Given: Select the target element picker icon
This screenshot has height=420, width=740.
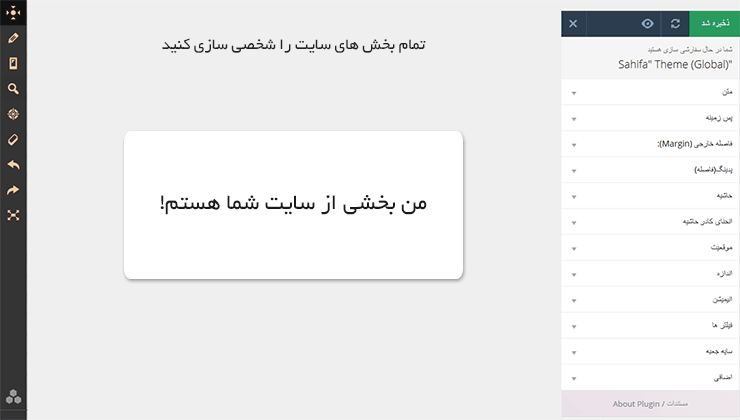Looking at the screenshot, I should point(13,114).
